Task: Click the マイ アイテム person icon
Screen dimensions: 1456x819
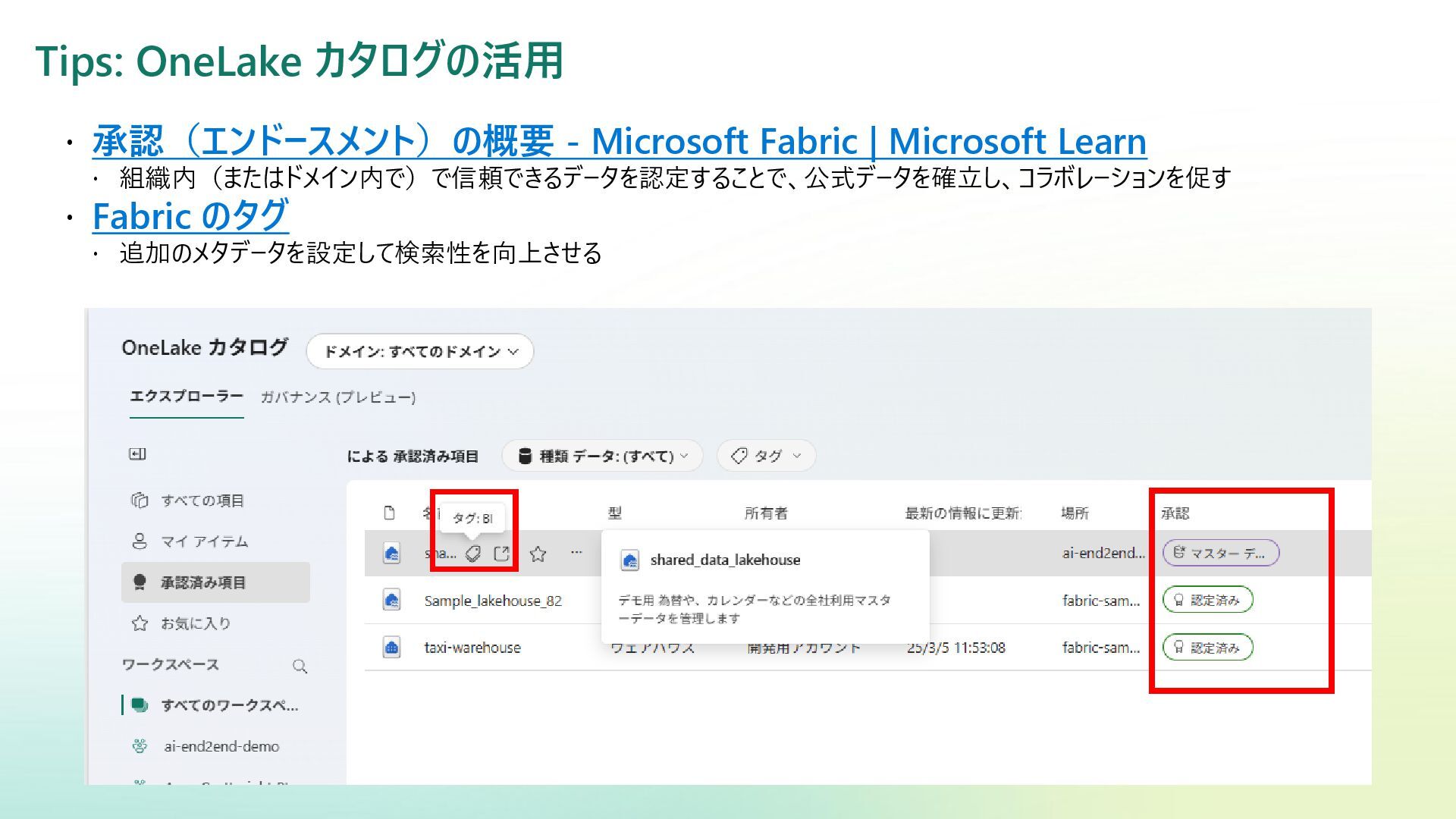Action: point(140,541)
